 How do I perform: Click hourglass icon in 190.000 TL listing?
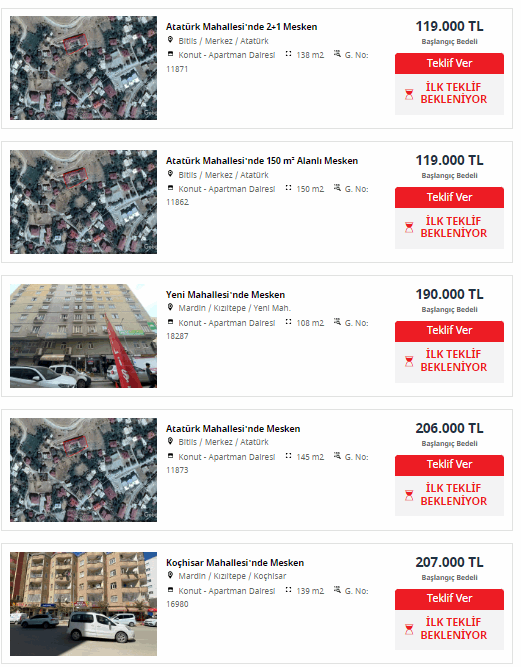tap(409, 361)
